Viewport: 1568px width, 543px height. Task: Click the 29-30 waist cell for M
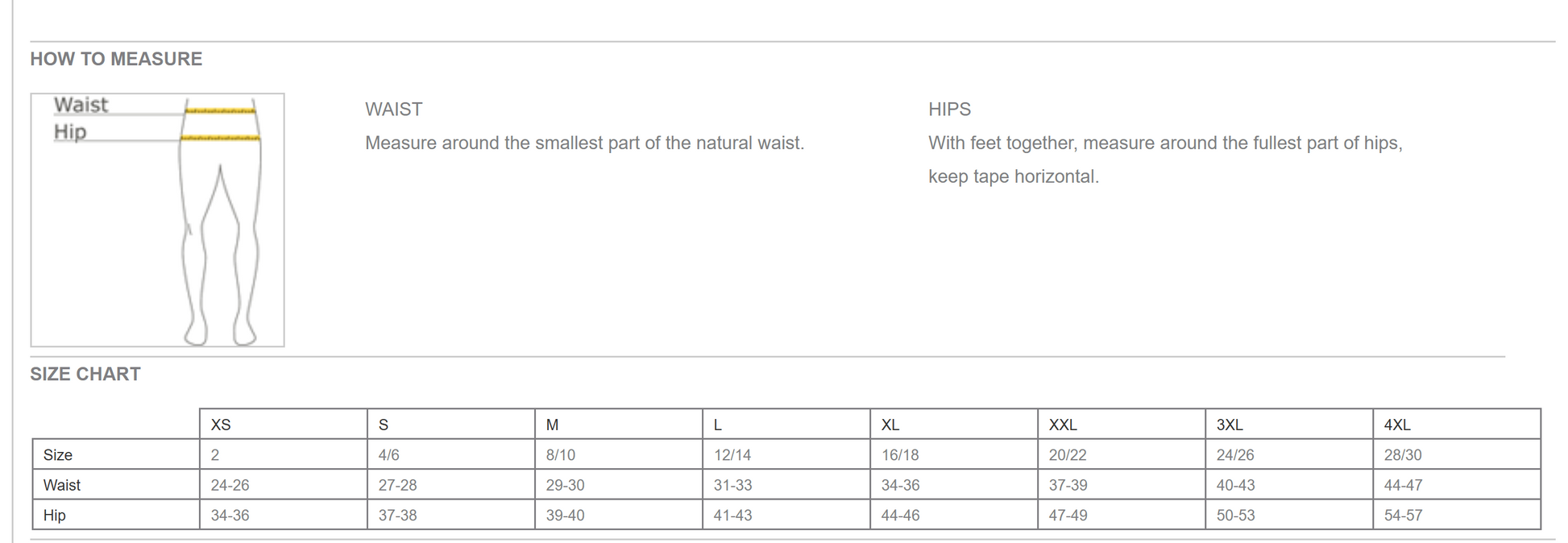point(619,484)
